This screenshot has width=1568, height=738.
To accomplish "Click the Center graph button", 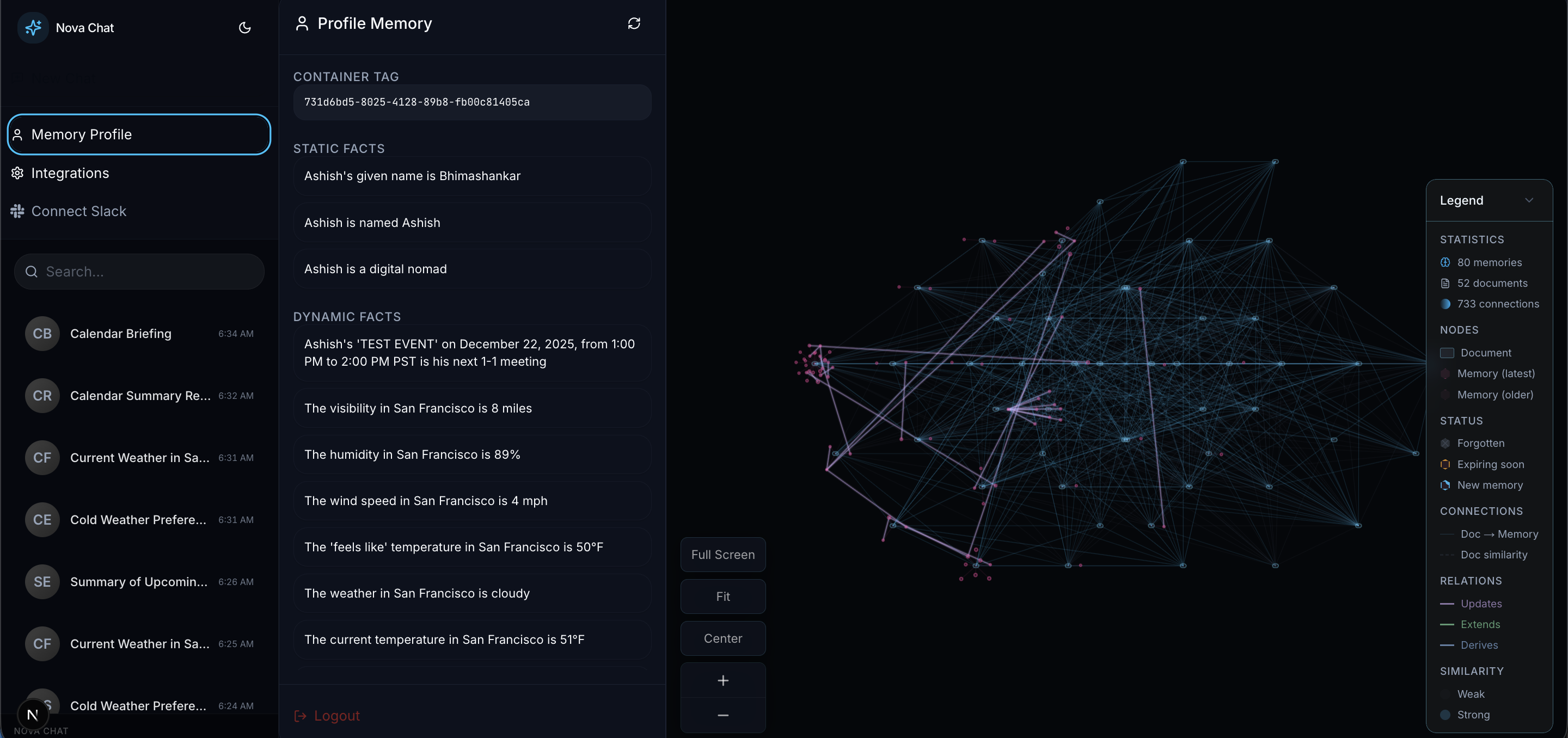I will click(x=722, y=638).
